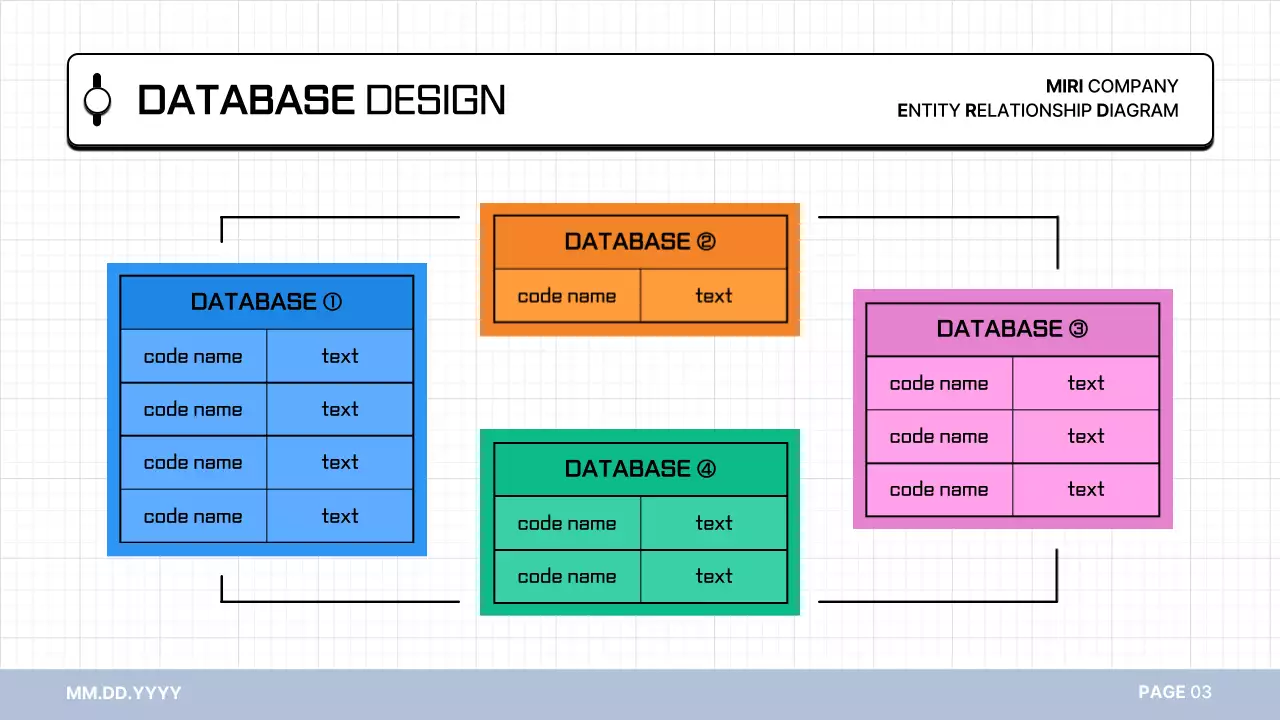Click "code name" cell in orange Database ② table

point(567,296)
